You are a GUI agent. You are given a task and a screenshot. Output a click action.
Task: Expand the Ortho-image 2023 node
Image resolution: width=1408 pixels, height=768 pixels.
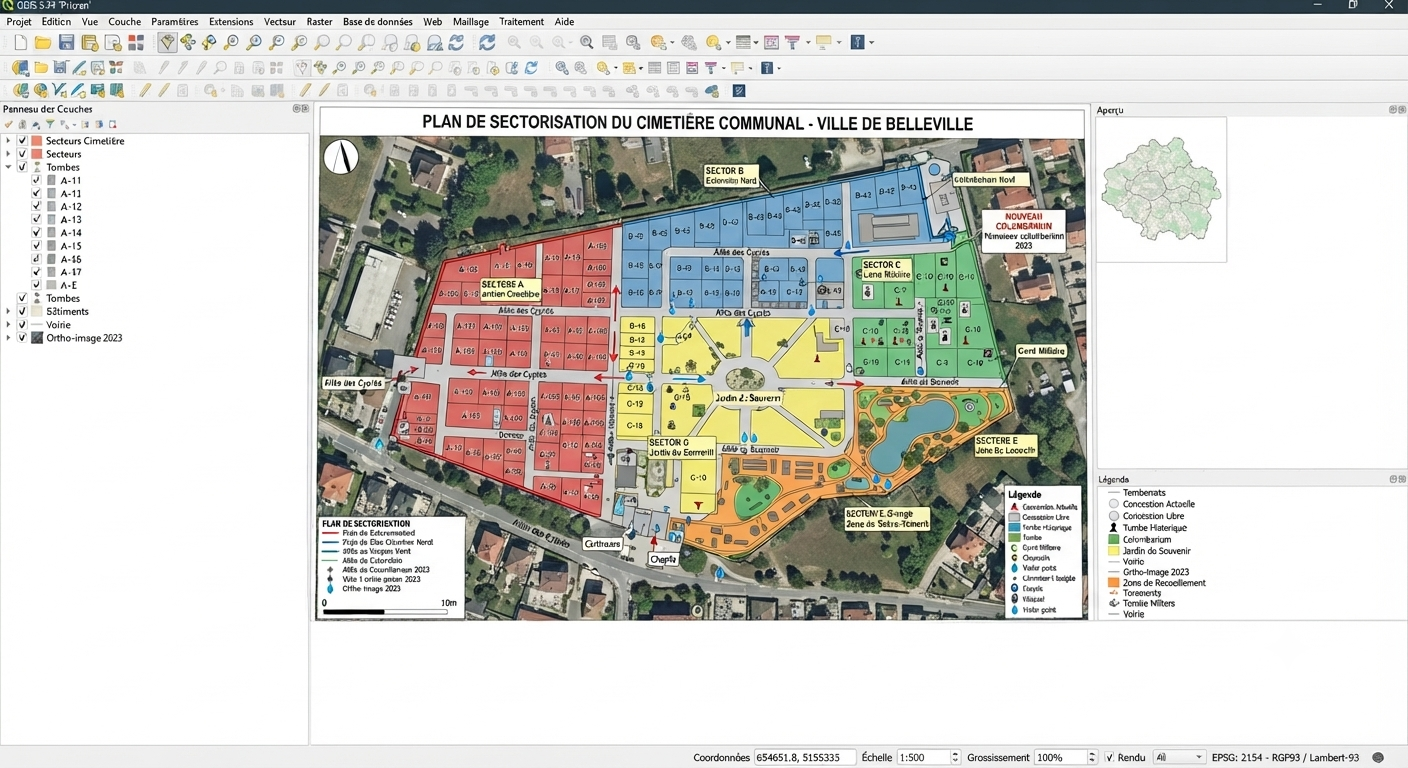click(x=8, y=337)
